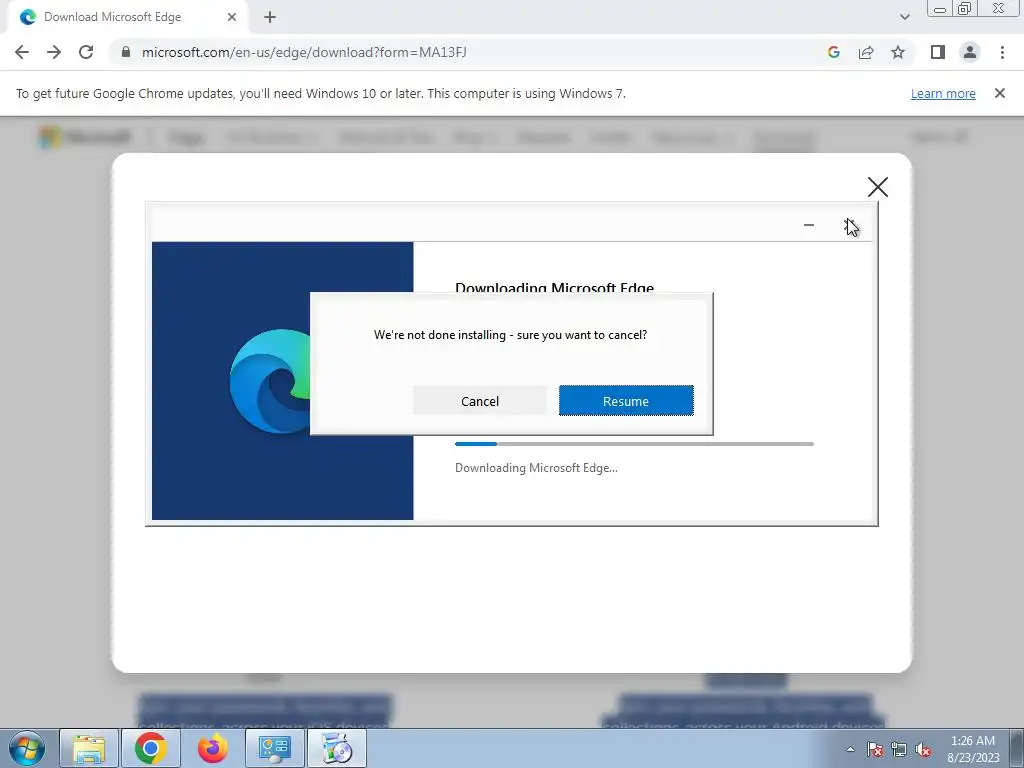Open the Chrome side panel
The width and height of the screenshot is (1024, 768).
click(x=938, y=52)
